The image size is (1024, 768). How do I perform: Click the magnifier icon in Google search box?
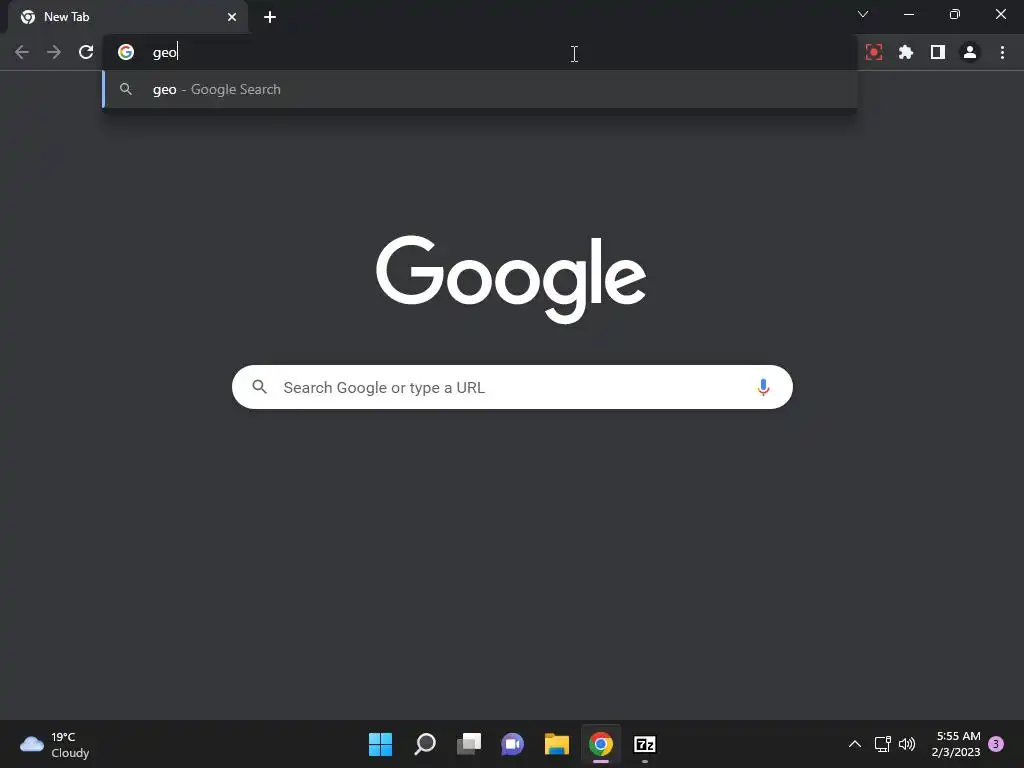[259, 387]
